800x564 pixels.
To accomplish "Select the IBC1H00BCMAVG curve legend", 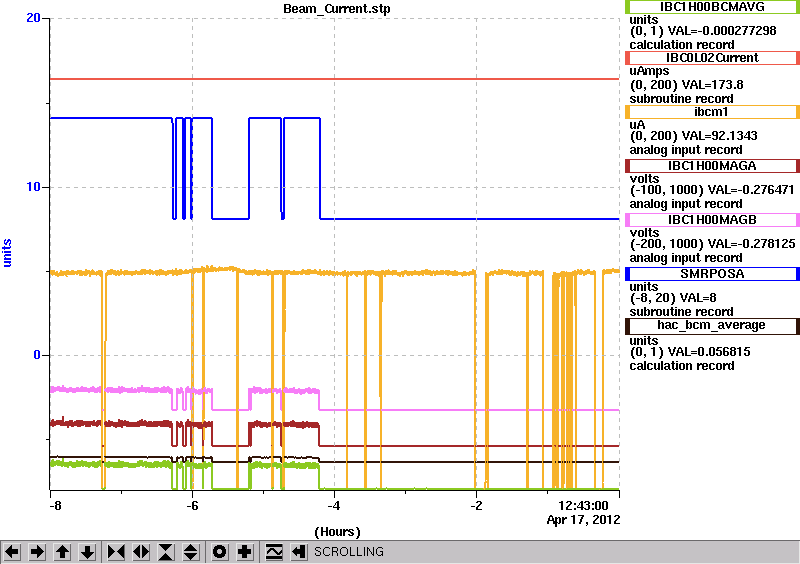I will coord(712,7).
